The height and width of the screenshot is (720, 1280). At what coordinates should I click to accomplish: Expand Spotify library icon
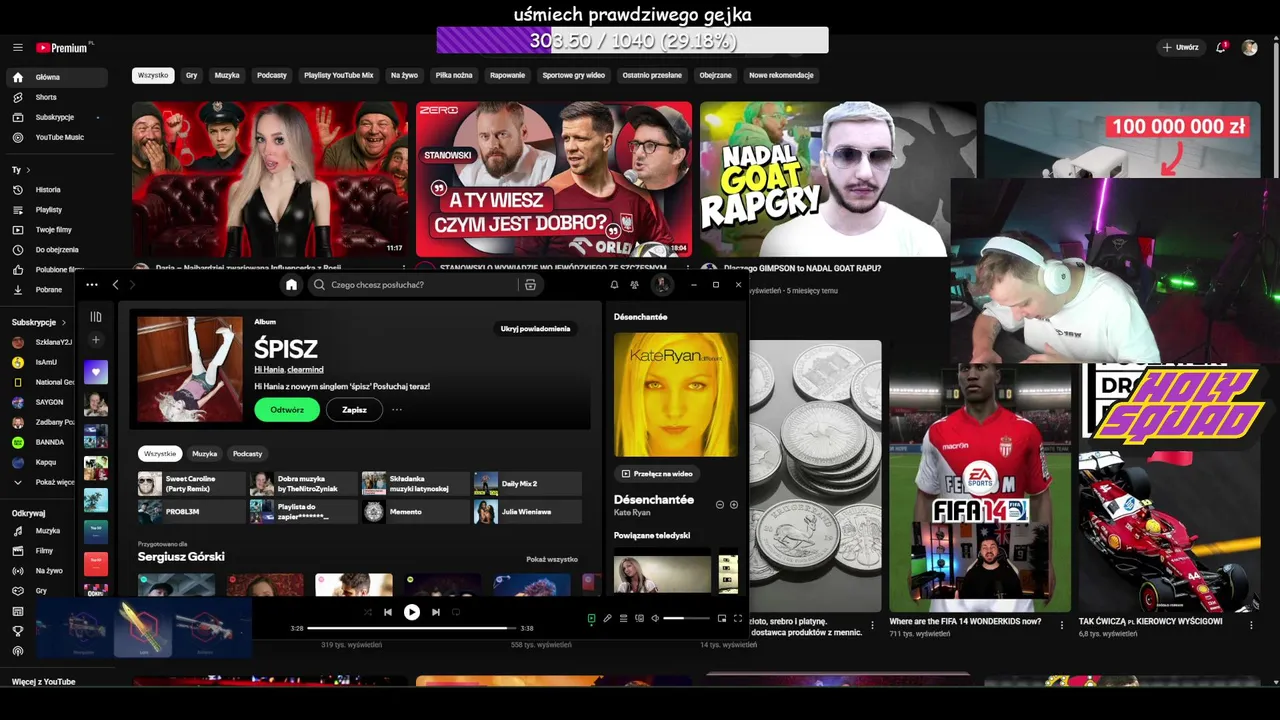coord(96,317)
